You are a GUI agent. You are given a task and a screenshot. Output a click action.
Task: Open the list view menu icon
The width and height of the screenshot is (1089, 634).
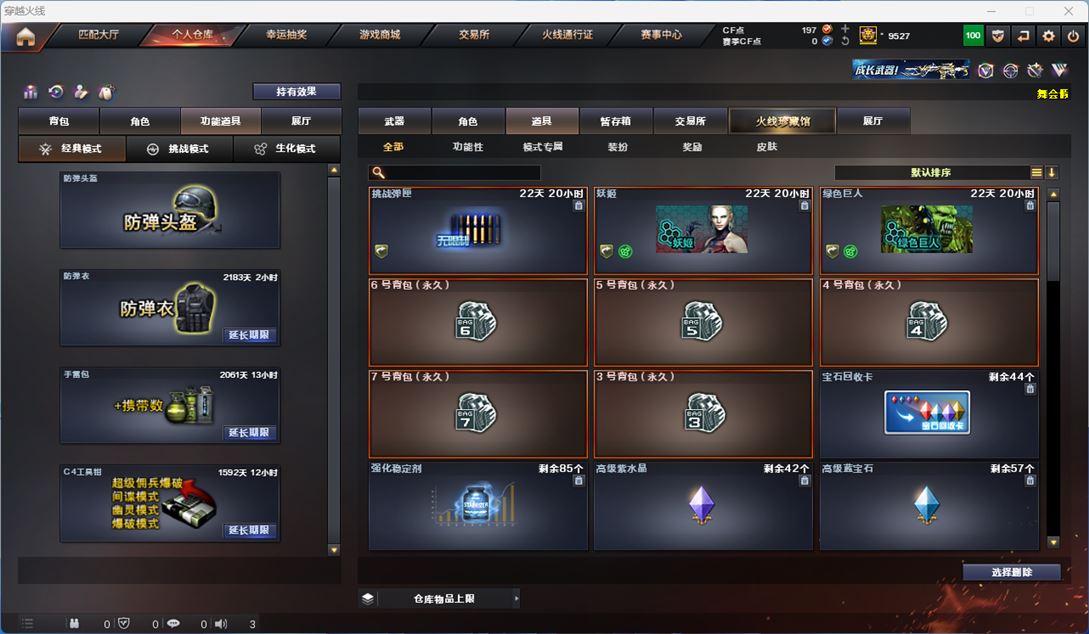[1036, 172]
